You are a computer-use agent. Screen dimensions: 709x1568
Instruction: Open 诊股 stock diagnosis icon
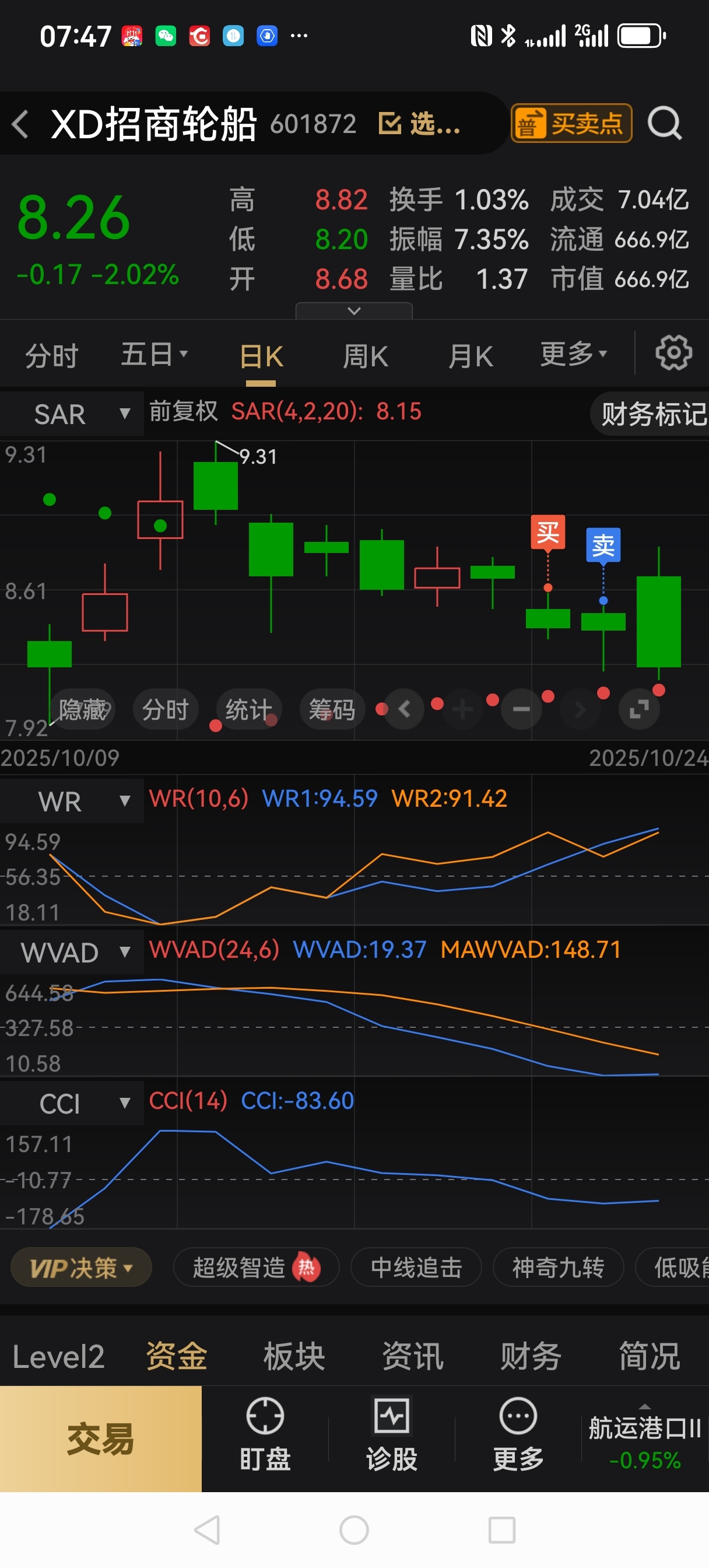click(x=391, y=1434)
